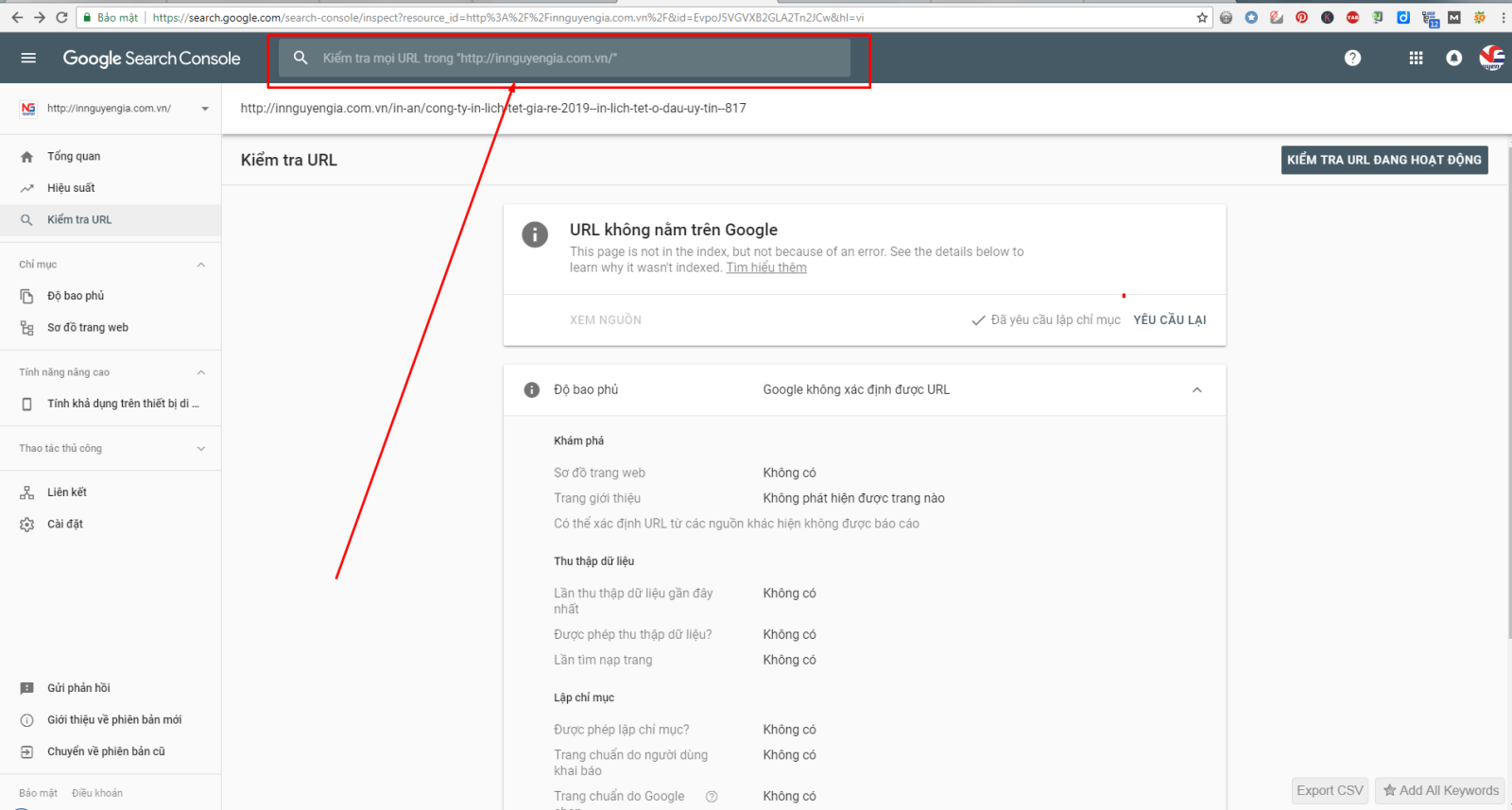Screen dimensions: 1512x810
Task: Open the Bảo mật footer link
Action: point(38,794)
